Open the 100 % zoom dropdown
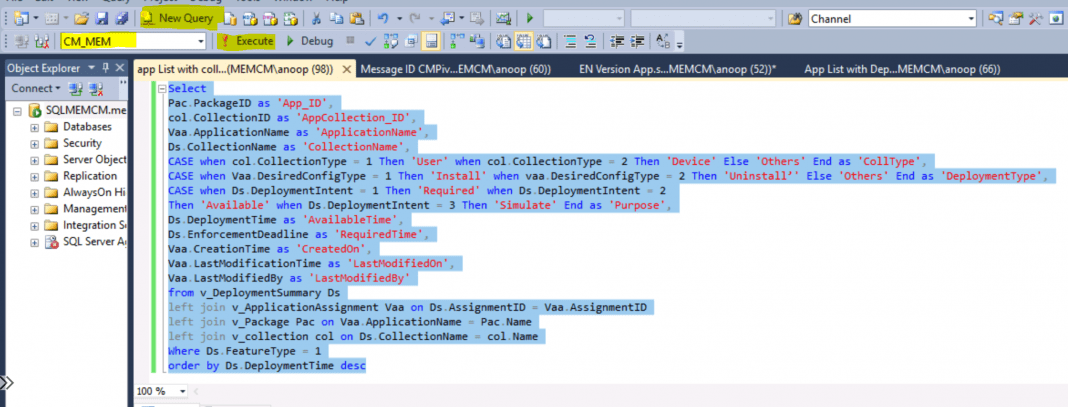The image size is (1068, 407). coord(183,391)
